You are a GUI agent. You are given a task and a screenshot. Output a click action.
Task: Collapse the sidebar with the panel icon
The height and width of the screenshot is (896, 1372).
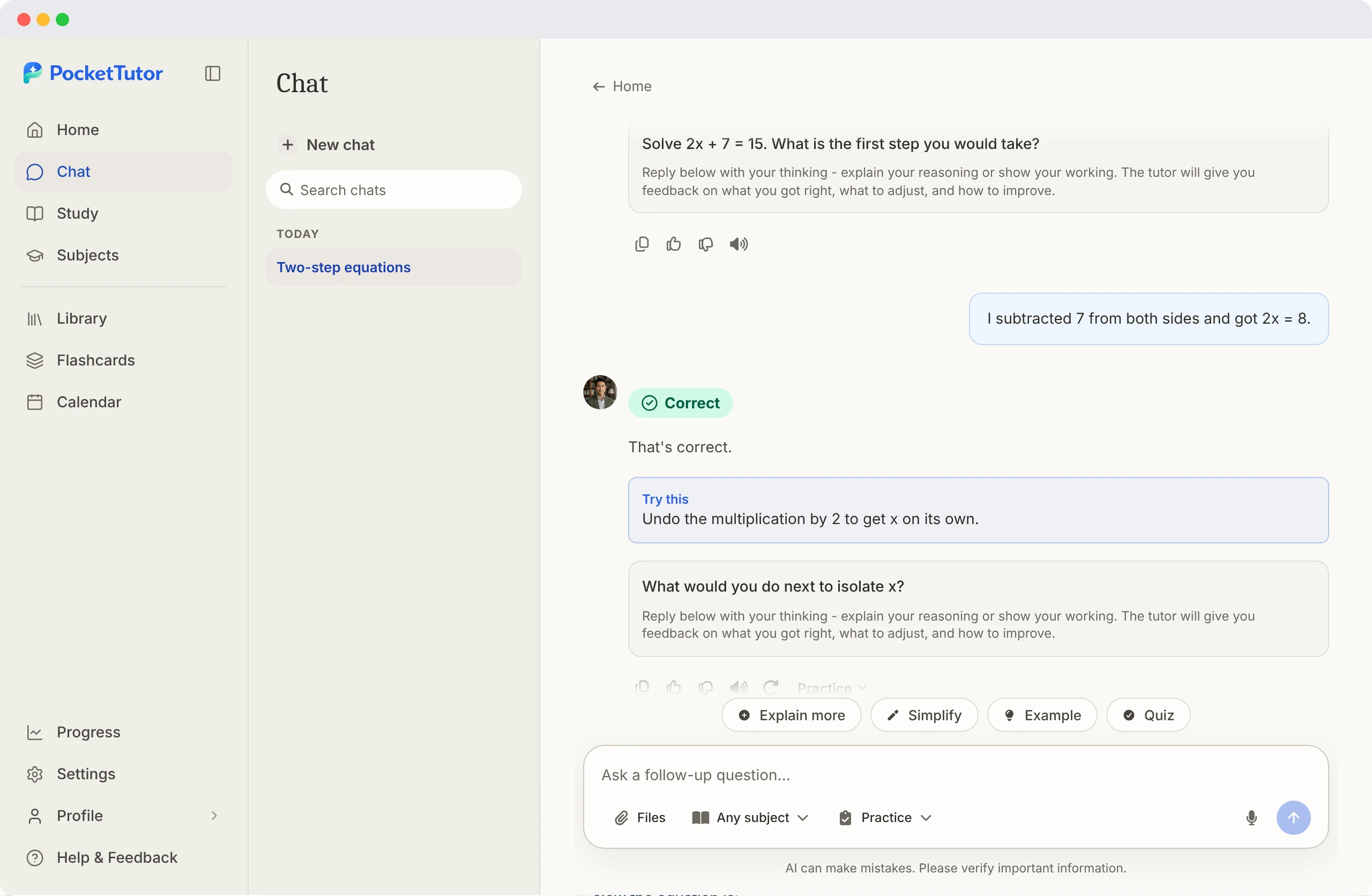213,73
